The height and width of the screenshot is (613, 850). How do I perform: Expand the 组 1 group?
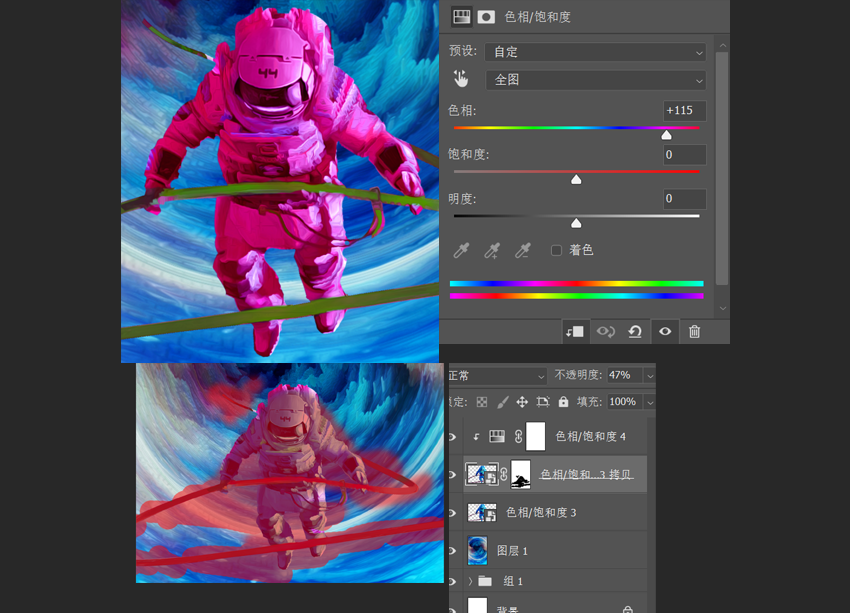pyautogui.click(x=470, y=581)
